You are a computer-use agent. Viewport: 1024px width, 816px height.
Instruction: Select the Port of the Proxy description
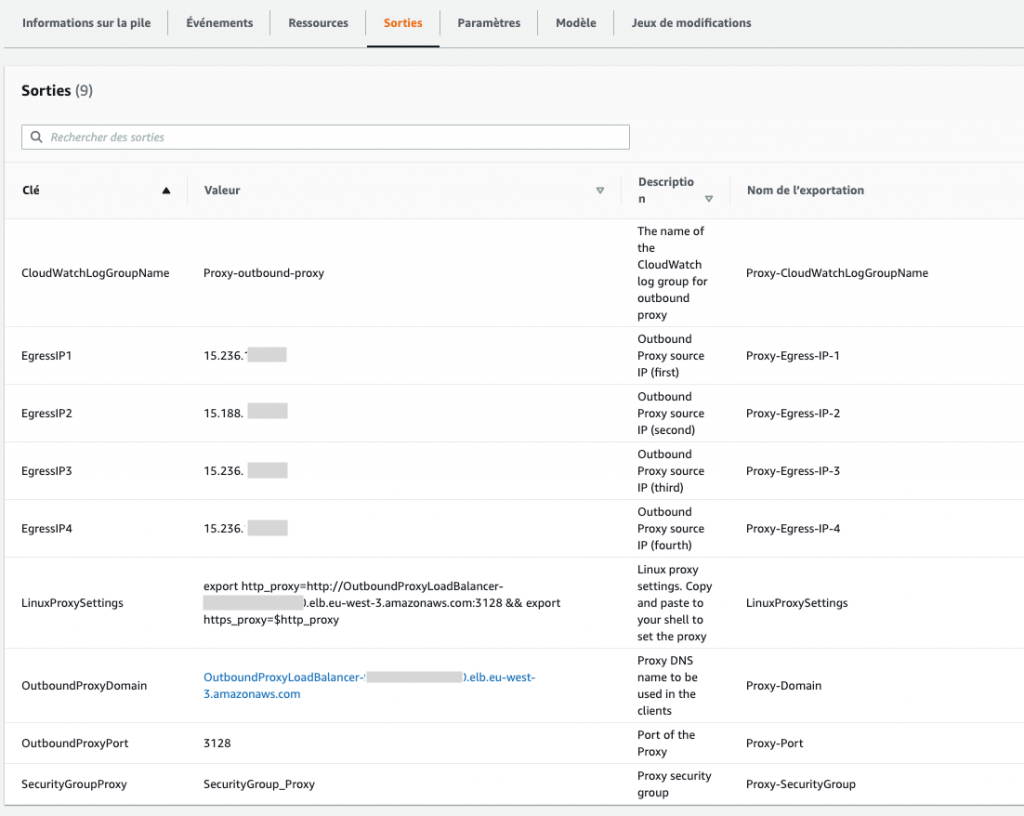click(666, 743)
